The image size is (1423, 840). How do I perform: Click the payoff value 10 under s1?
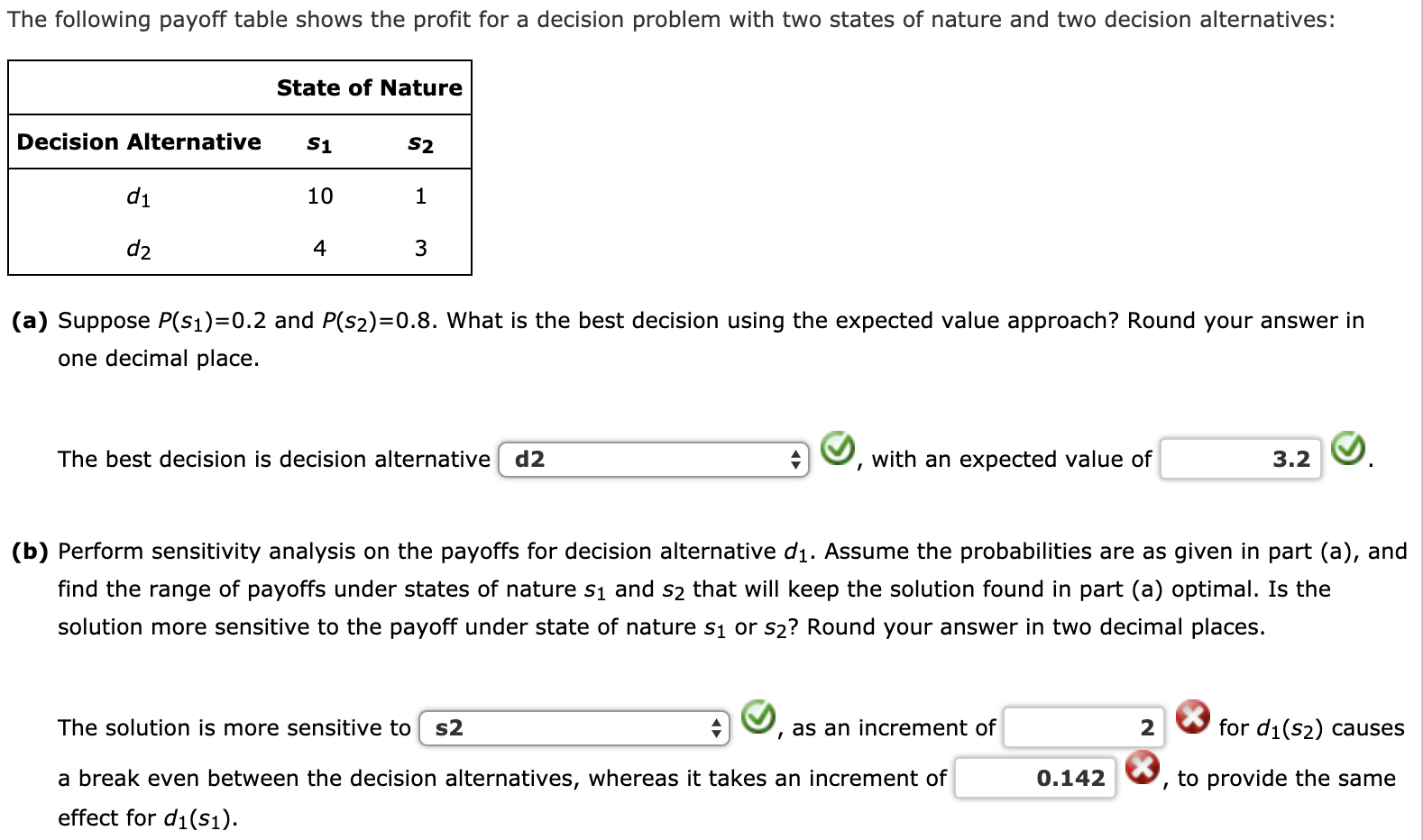320,196
